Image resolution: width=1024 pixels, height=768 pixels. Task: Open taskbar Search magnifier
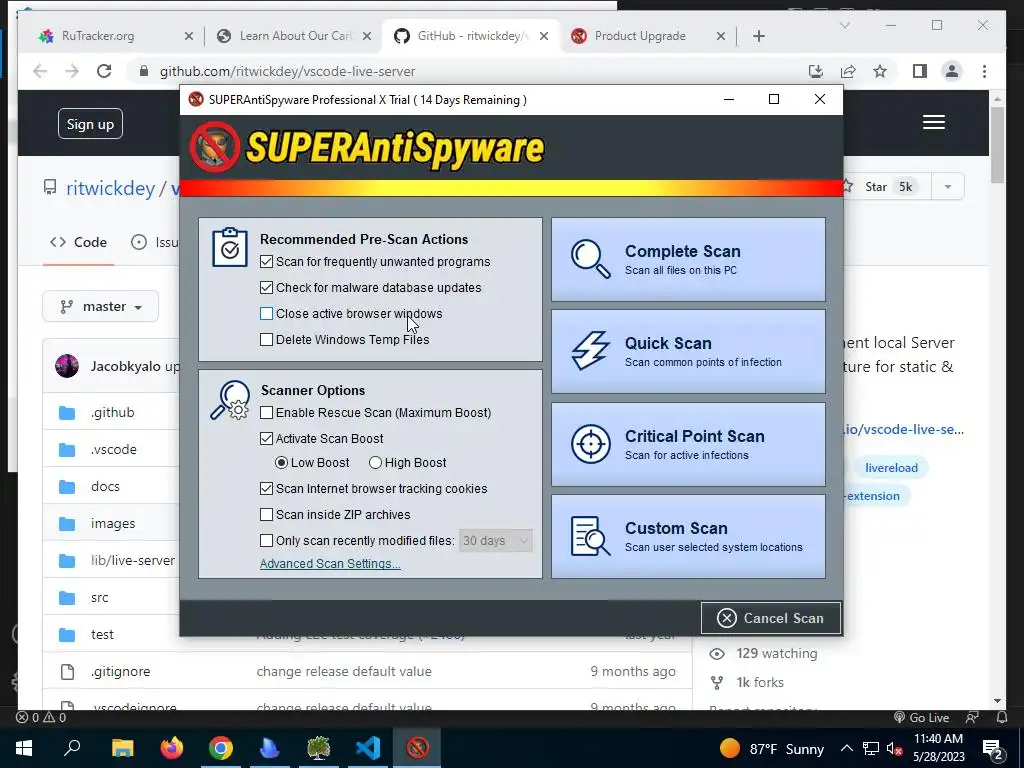pyautogui.click(x=72, y=748)
